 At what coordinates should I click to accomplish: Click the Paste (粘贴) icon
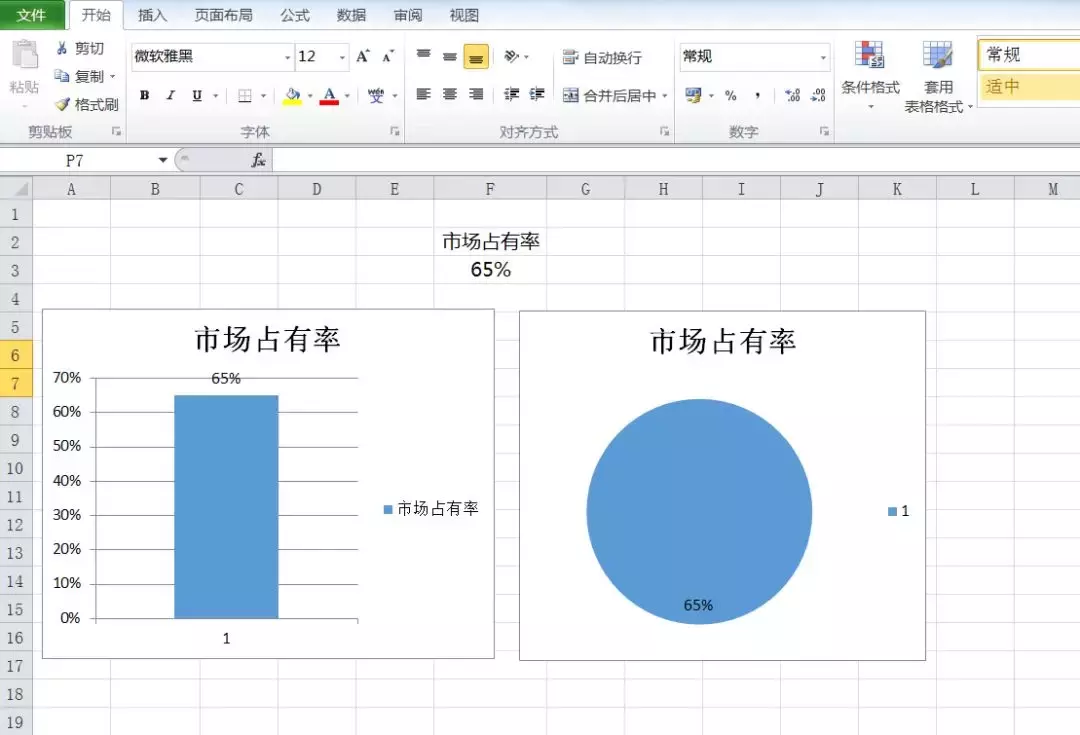pyautogui.click(x=25, y=56)
